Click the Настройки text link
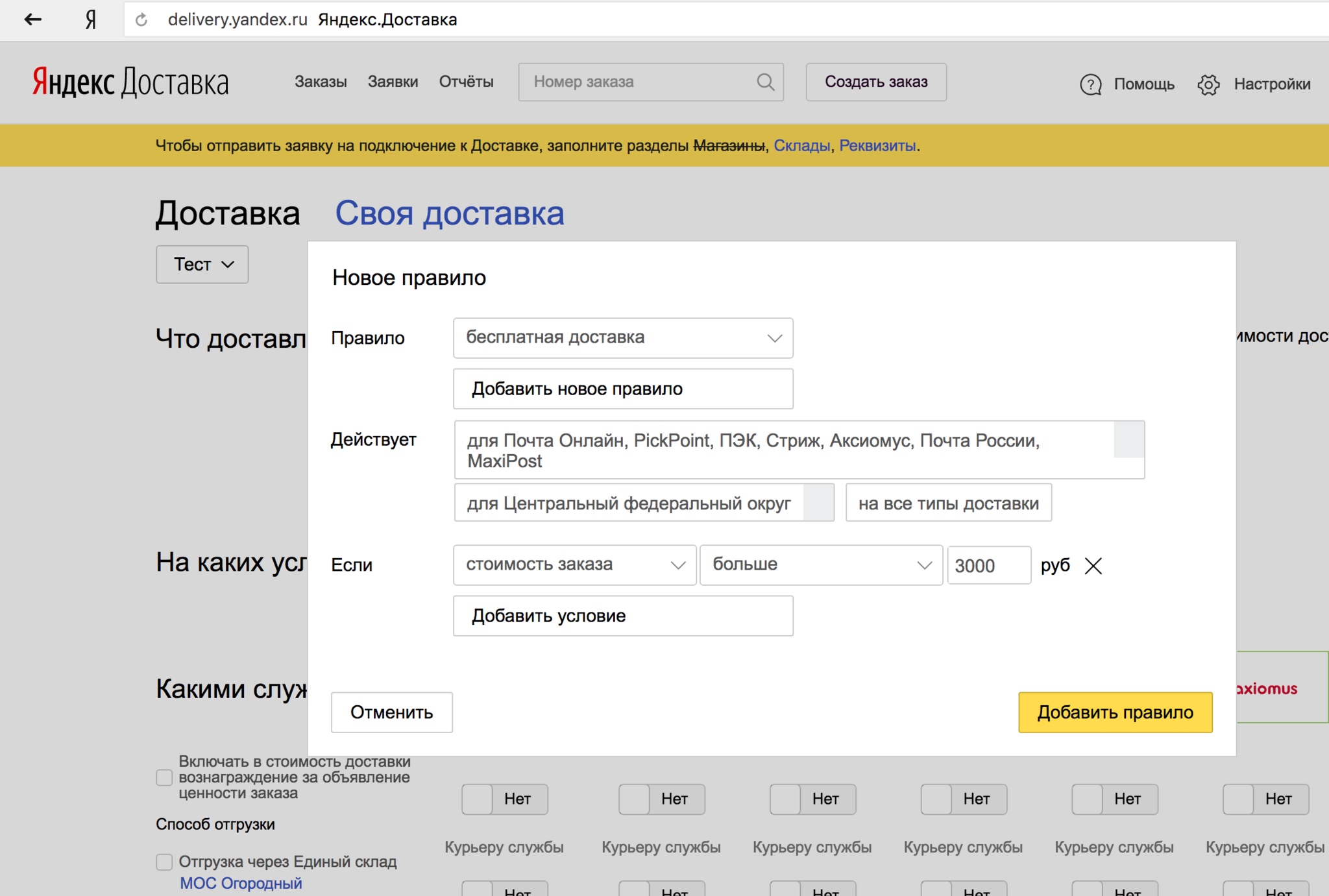The image size is (1329, 896). pos(1272,84)
